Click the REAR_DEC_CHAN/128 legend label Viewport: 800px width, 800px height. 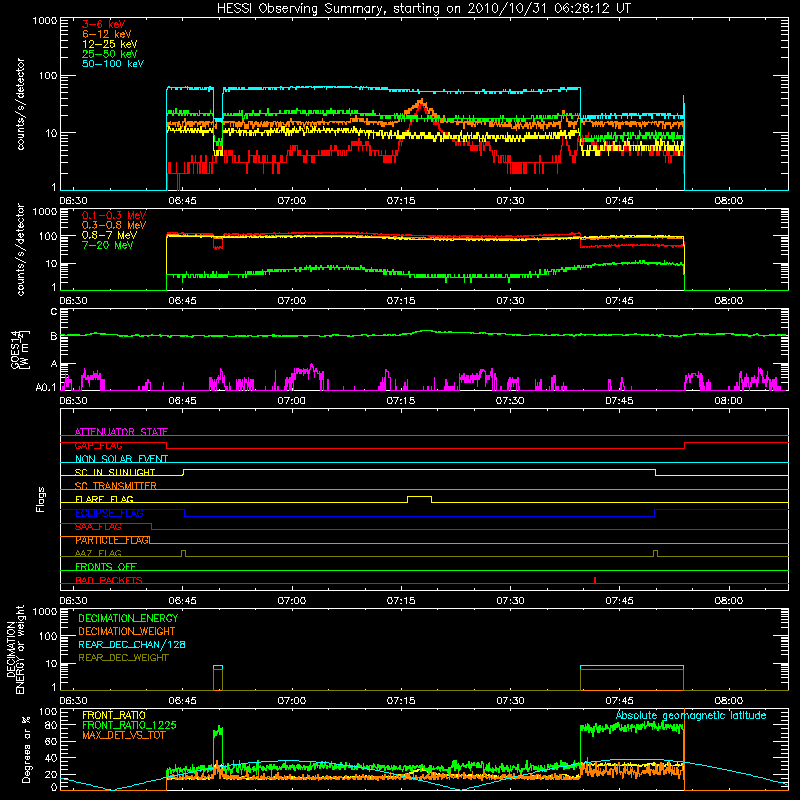coord(132,644)
